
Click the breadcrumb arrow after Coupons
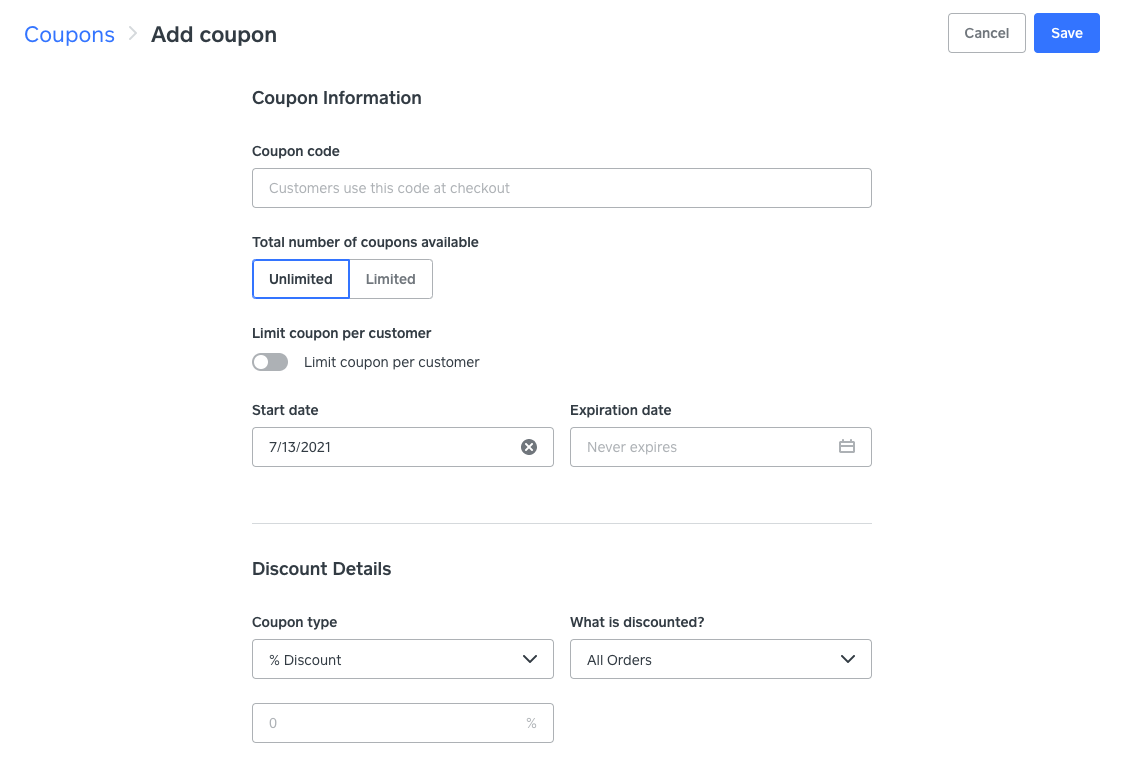pyautogui.click(x=133, y=34)
